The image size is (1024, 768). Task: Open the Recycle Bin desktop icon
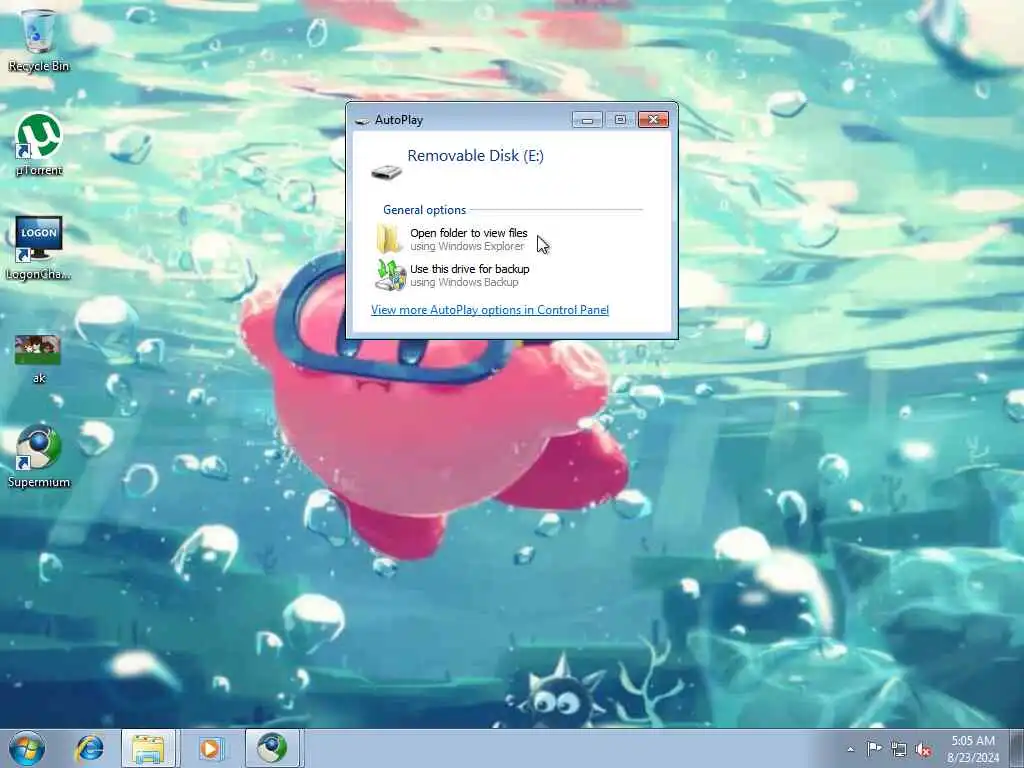tap(39, 40)
